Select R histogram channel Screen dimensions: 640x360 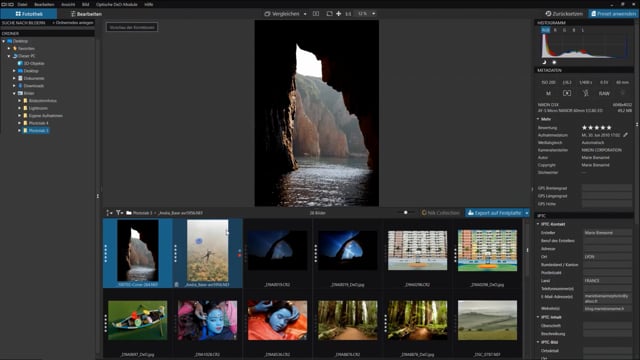coord(555,30)
